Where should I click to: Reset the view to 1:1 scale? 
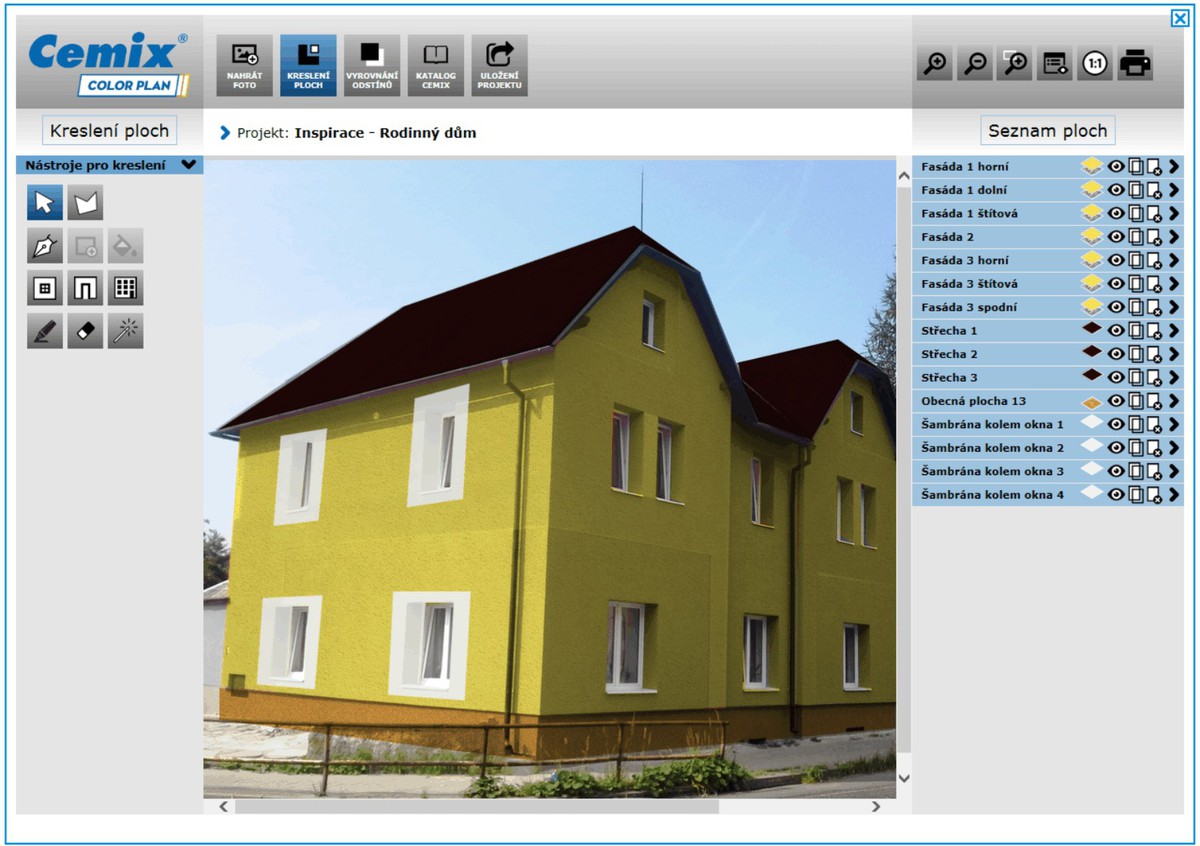pos(1095,64)
